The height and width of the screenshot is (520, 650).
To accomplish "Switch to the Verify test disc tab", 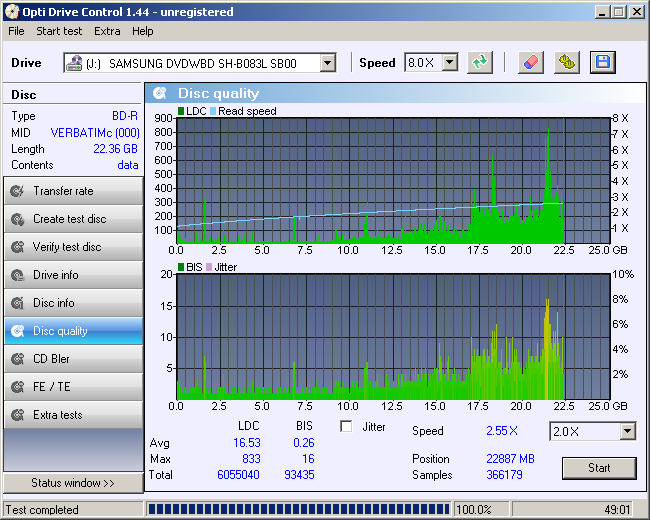I will click(x=73, y=247).
